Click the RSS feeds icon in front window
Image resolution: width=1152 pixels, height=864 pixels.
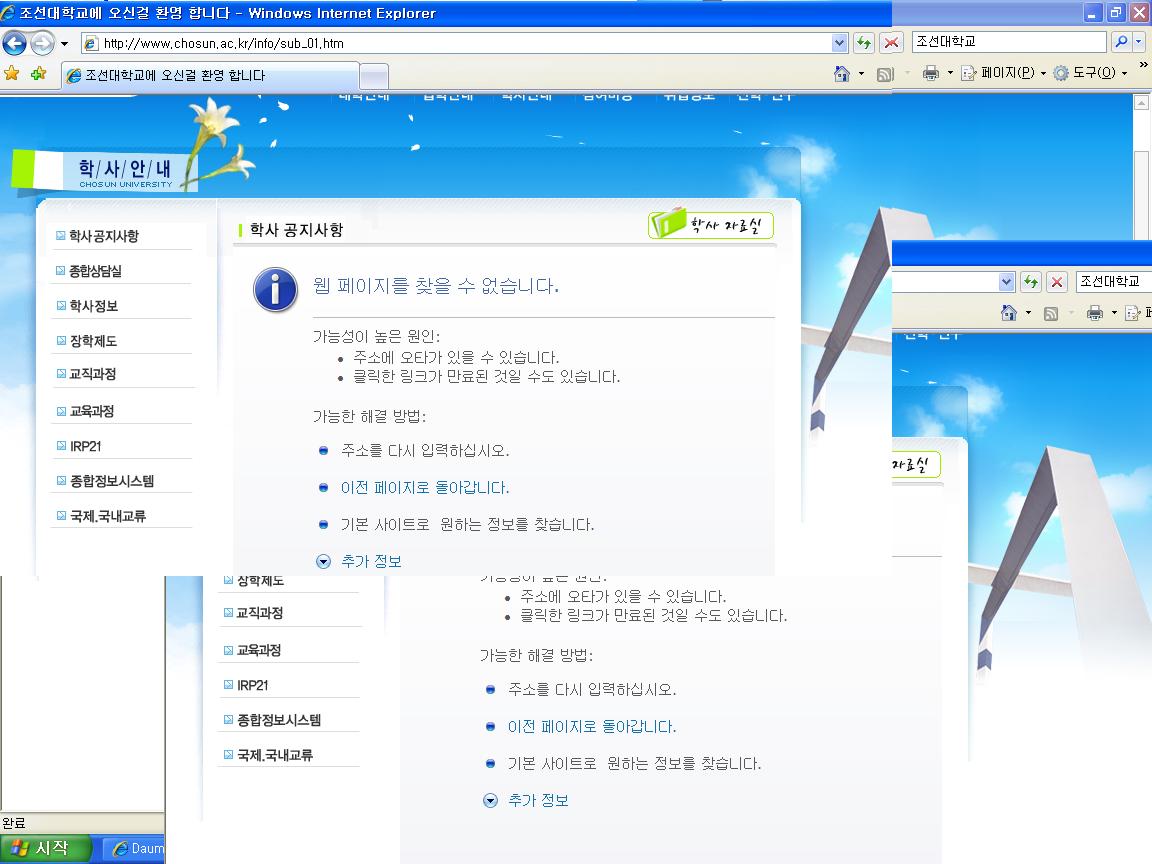pyautogui.click(x=885, y=73)
